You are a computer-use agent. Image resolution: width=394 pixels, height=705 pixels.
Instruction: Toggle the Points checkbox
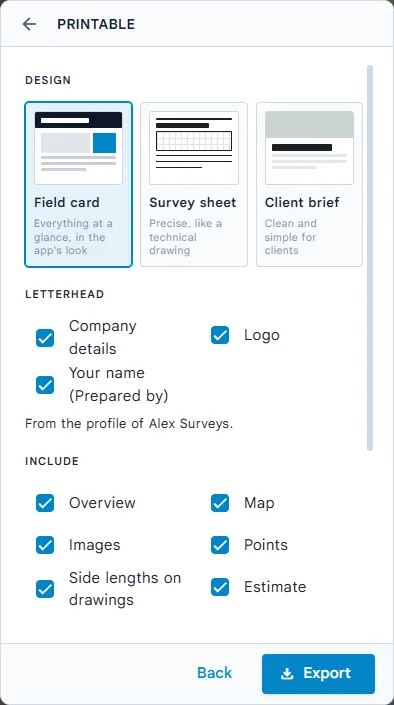[x=220, y=545]
